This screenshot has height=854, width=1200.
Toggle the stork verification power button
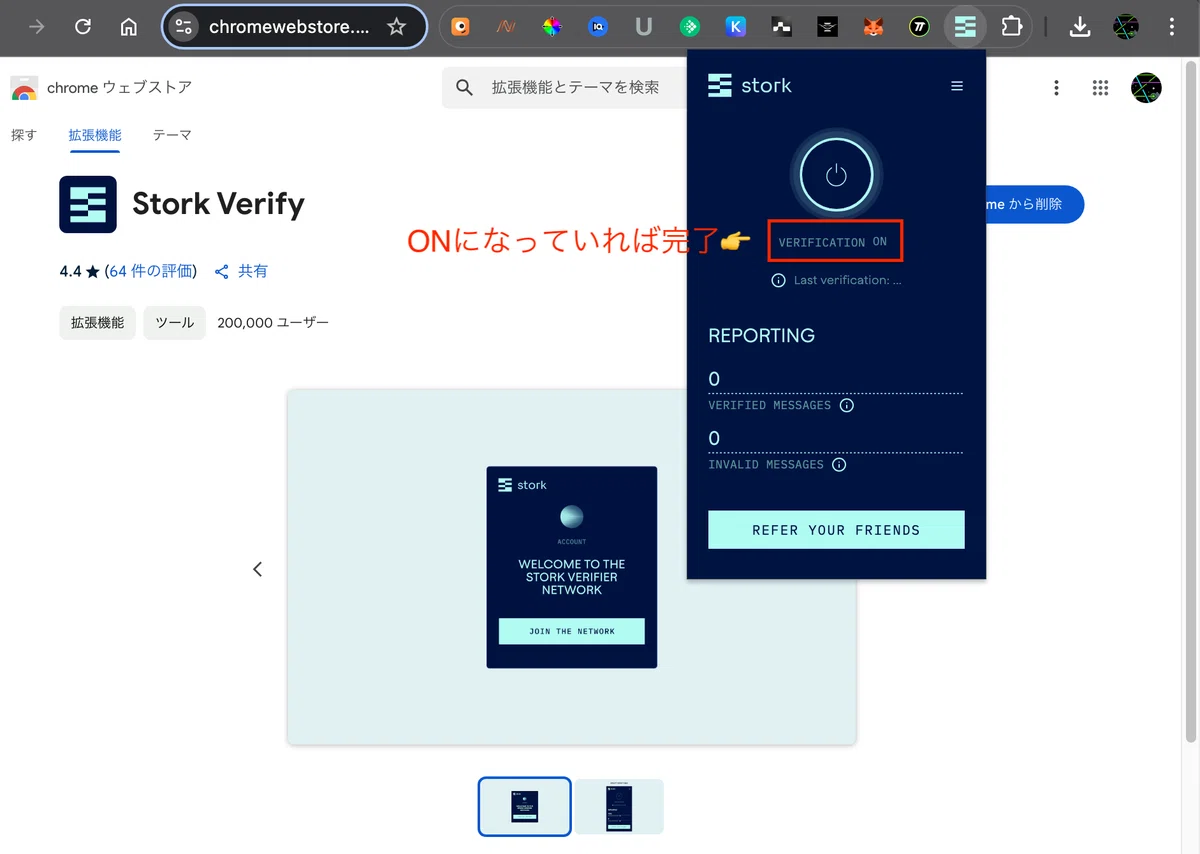click(x=836, y=176)
